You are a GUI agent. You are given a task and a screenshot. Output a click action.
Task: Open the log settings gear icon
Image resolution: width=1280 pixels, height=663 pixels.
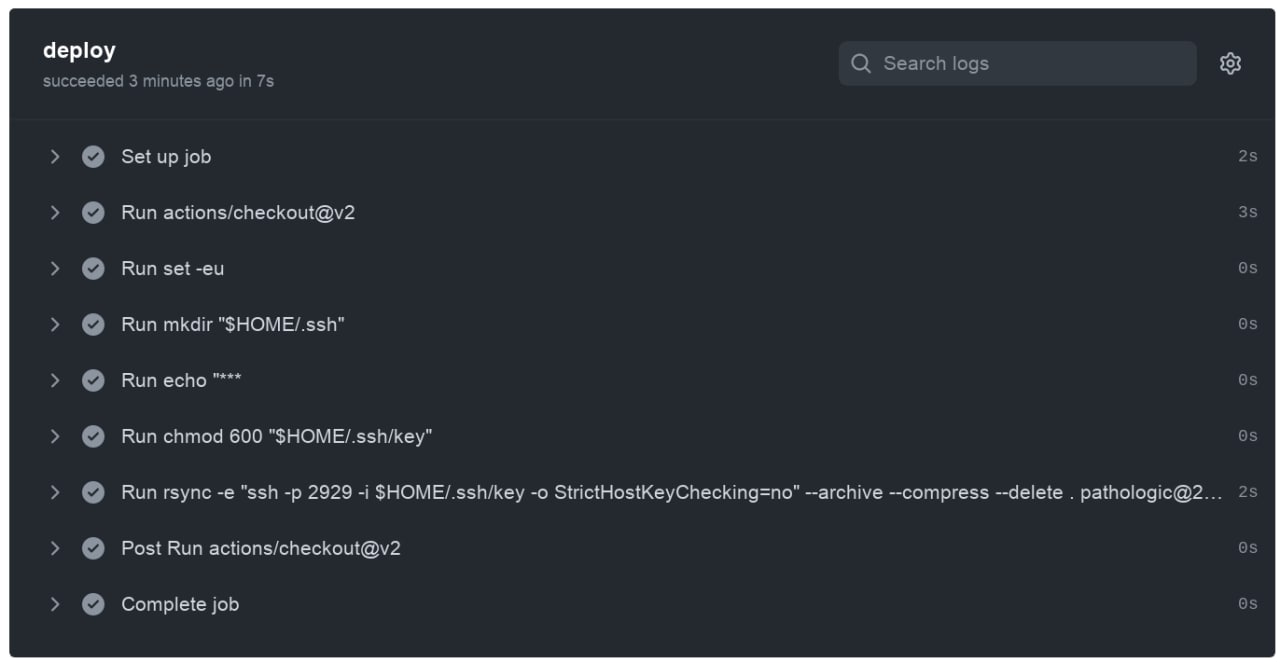pyautogui.click(x=1230, y=63)
